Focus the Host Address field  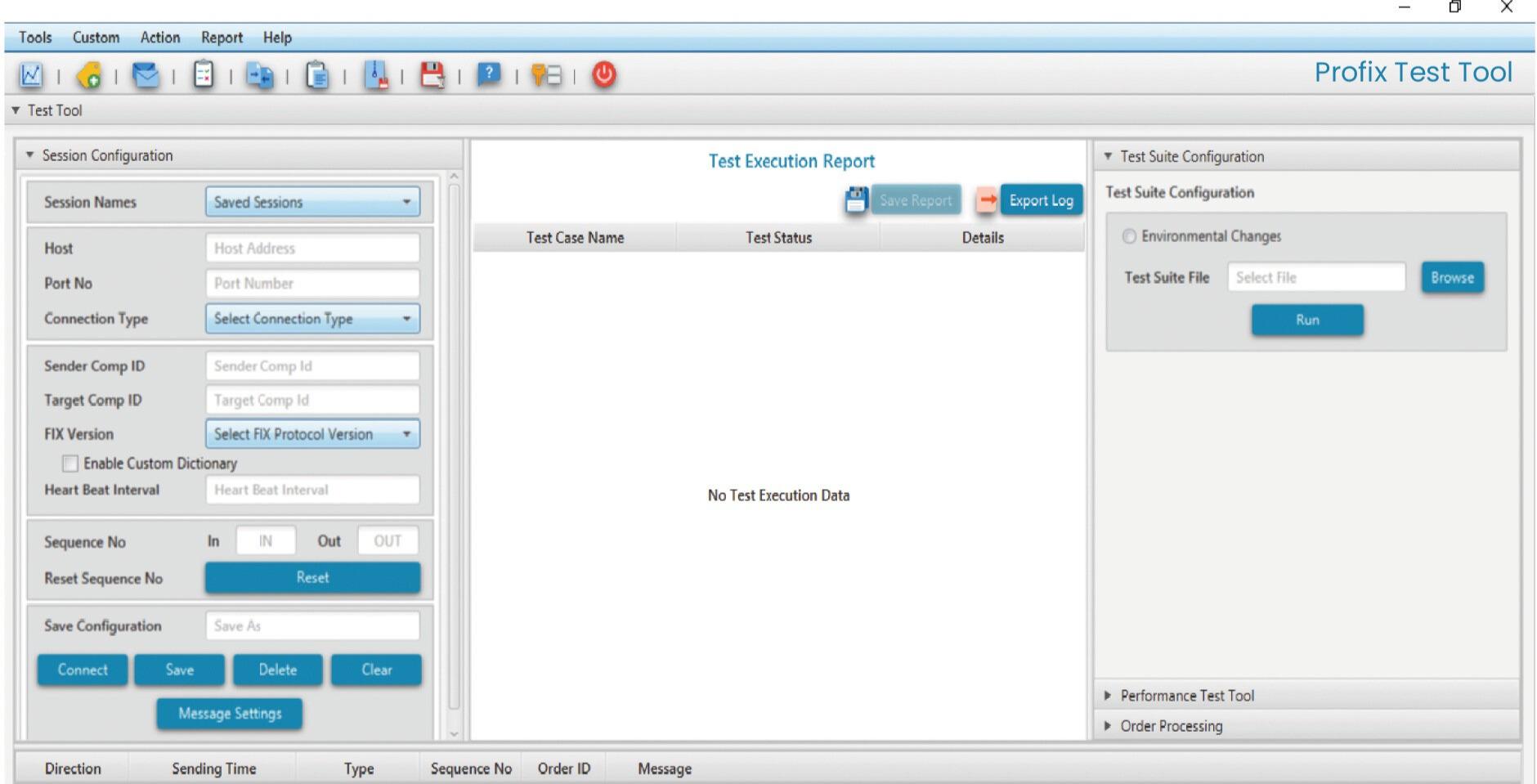(x=312, y=248)
